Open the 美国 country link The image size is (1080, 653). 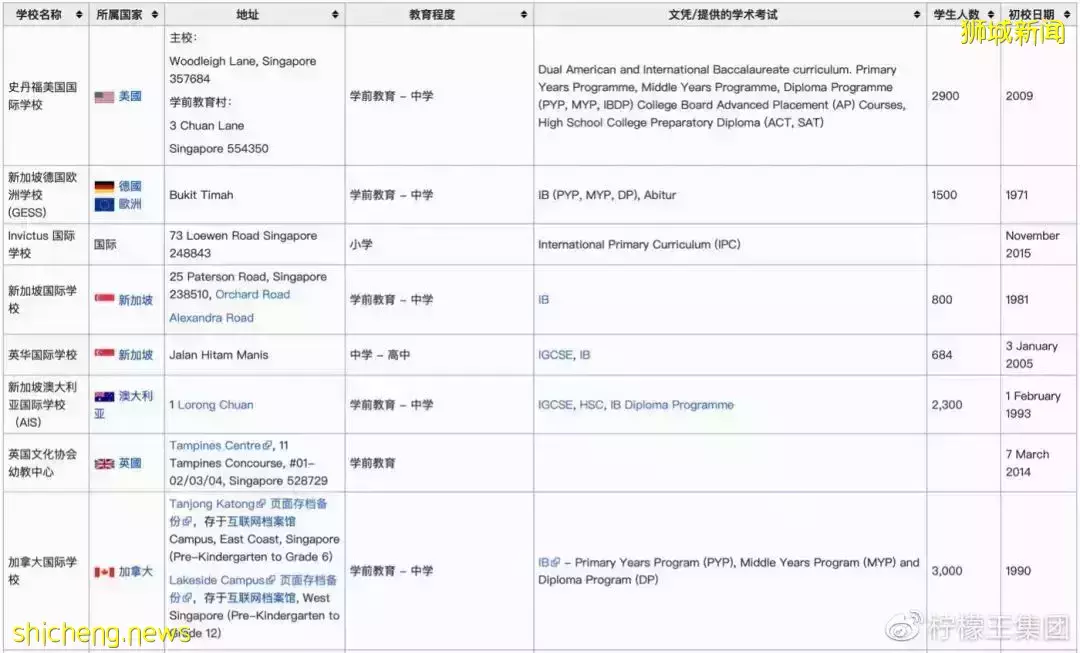(x=130, y=96)
